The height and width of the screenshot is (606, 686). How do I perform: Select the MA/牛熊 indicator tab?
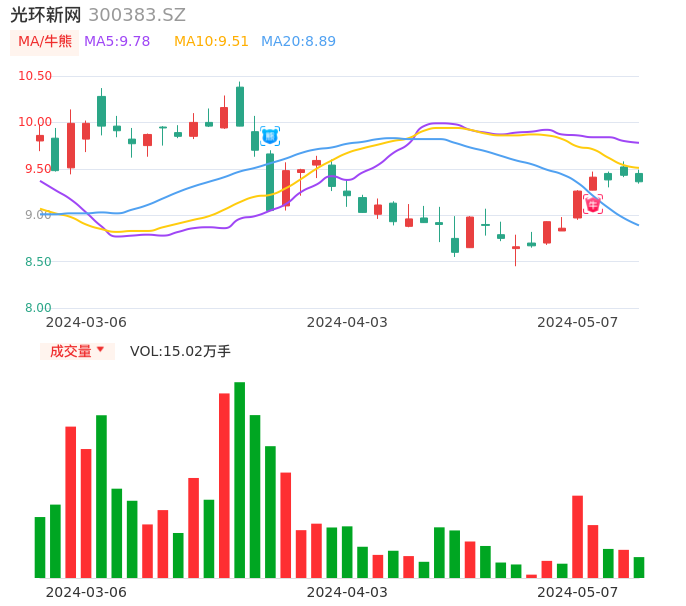pyautogui.click(x=45, y=42)
